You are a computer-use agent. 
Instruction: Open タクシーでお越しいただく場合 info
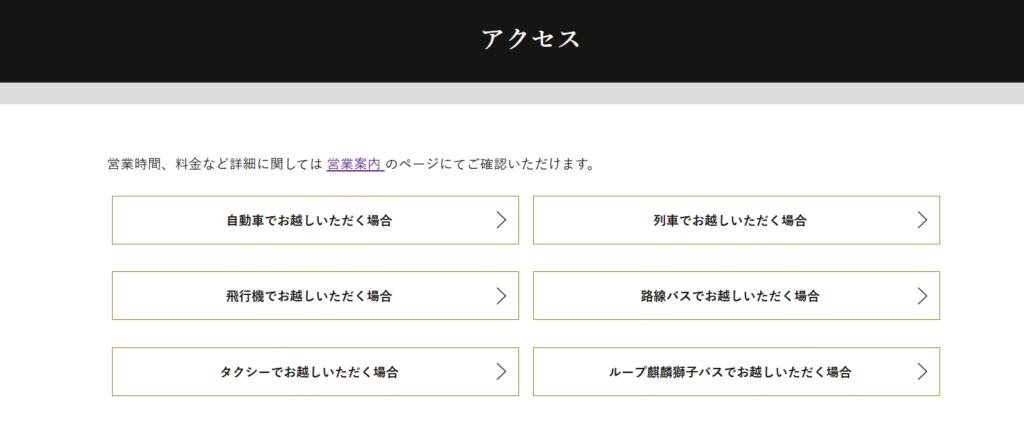pyautogui.click(x=309, y=372)
